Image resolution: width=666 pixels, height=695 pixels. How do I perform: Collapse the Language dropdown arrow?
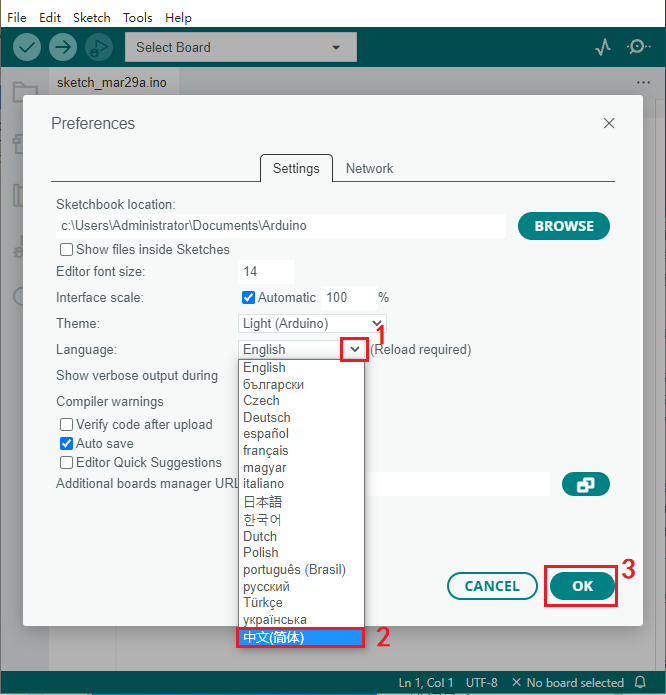(354, 350)
